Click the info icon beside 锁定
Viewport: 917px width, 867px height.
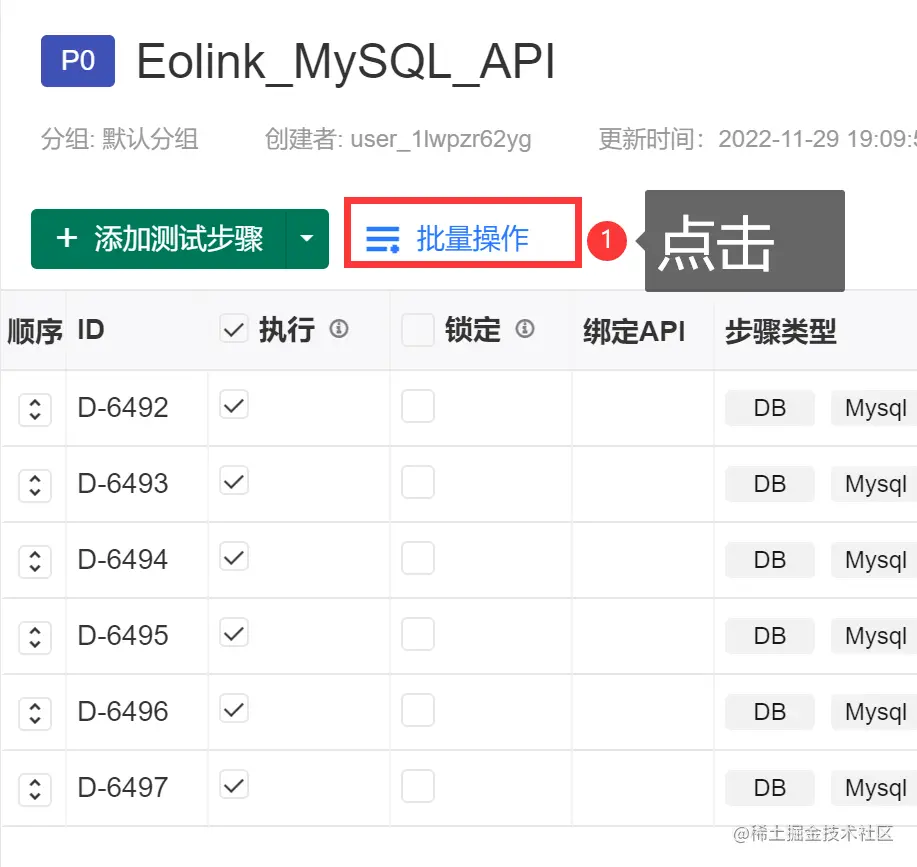coord(525,329)
